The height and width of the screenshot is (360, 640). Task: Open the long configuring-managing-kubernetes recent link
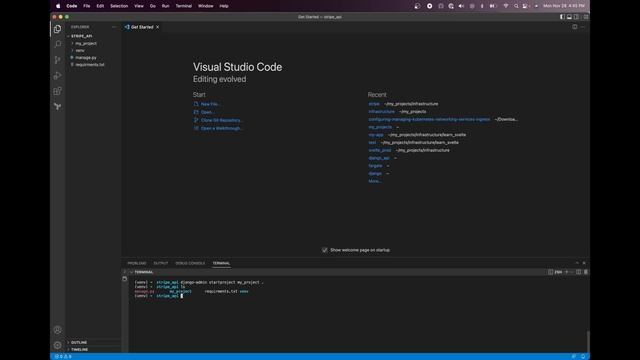[429, 119]
